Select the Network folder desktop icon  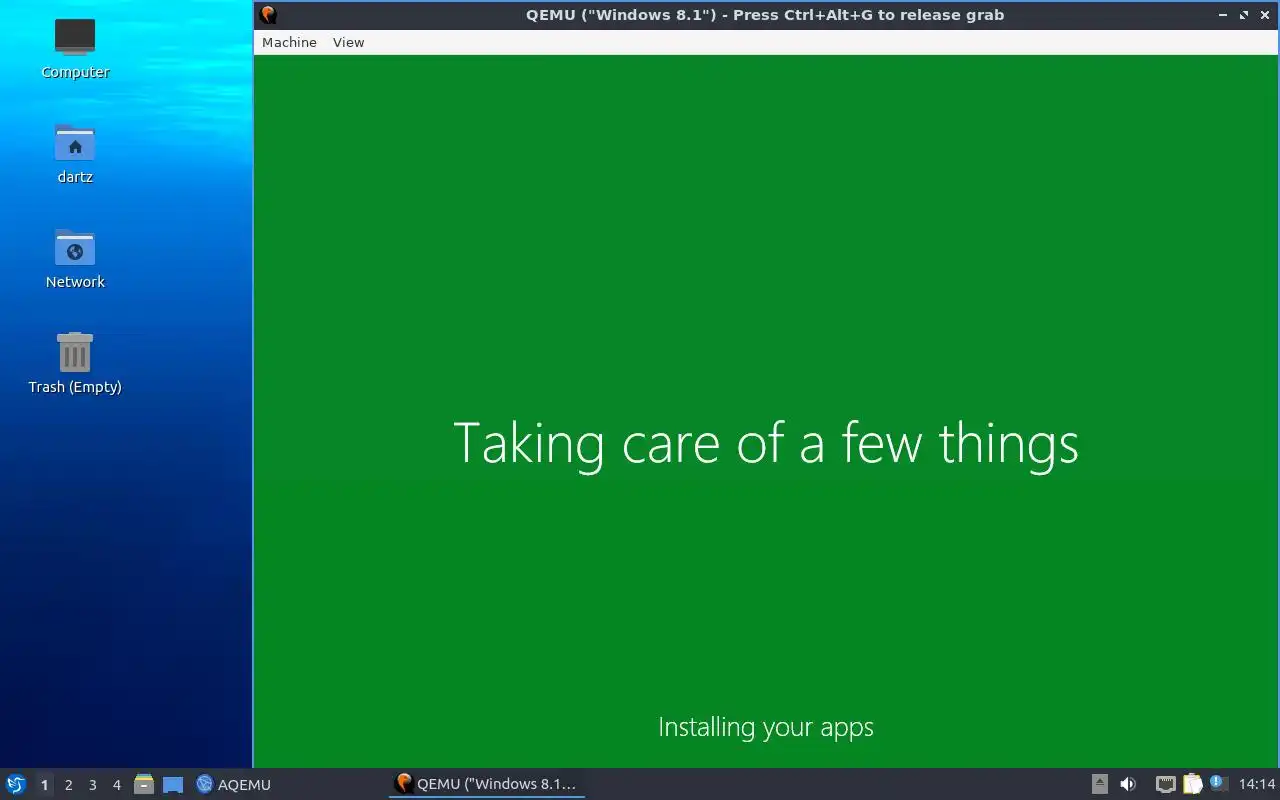point(75,259)
